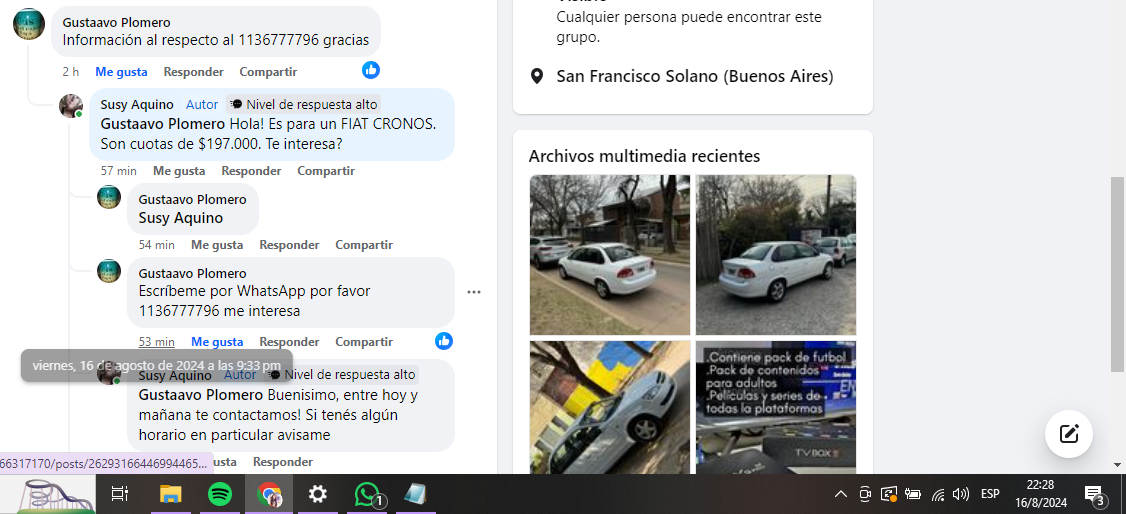The height and width of the screenshot is (514, 1126).
Task: Open Susy Aquino's profile from FIAT CRONOS reply
Action: (137, 105)
